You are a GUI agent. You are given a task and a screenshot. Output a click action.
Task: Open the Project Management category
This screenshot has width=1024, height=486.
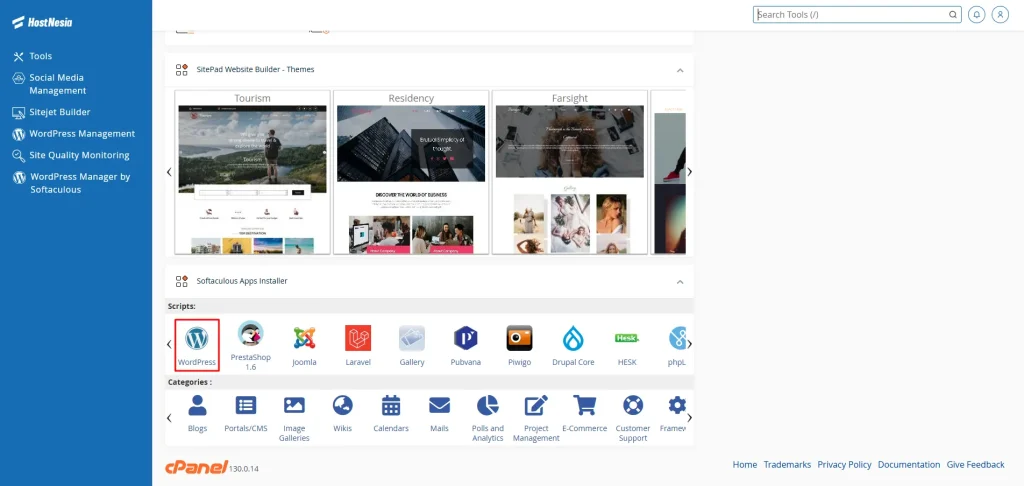pyautogui.click(x=536, y=419)
